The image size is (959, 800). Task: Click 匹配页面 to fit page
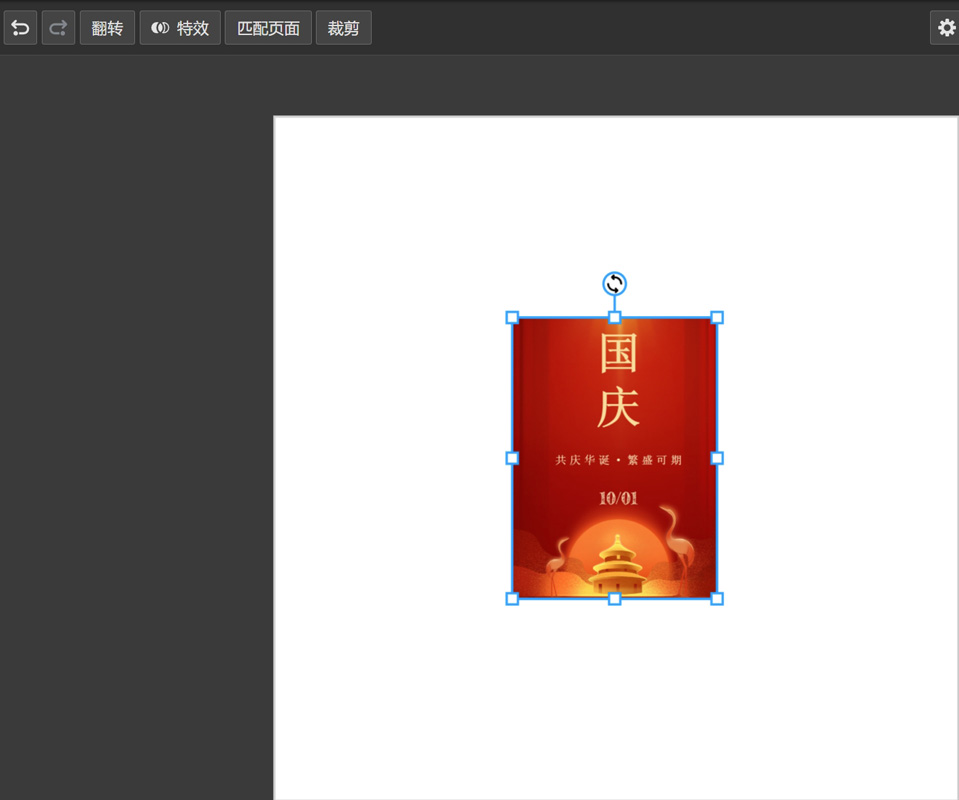tap(268, 28)
